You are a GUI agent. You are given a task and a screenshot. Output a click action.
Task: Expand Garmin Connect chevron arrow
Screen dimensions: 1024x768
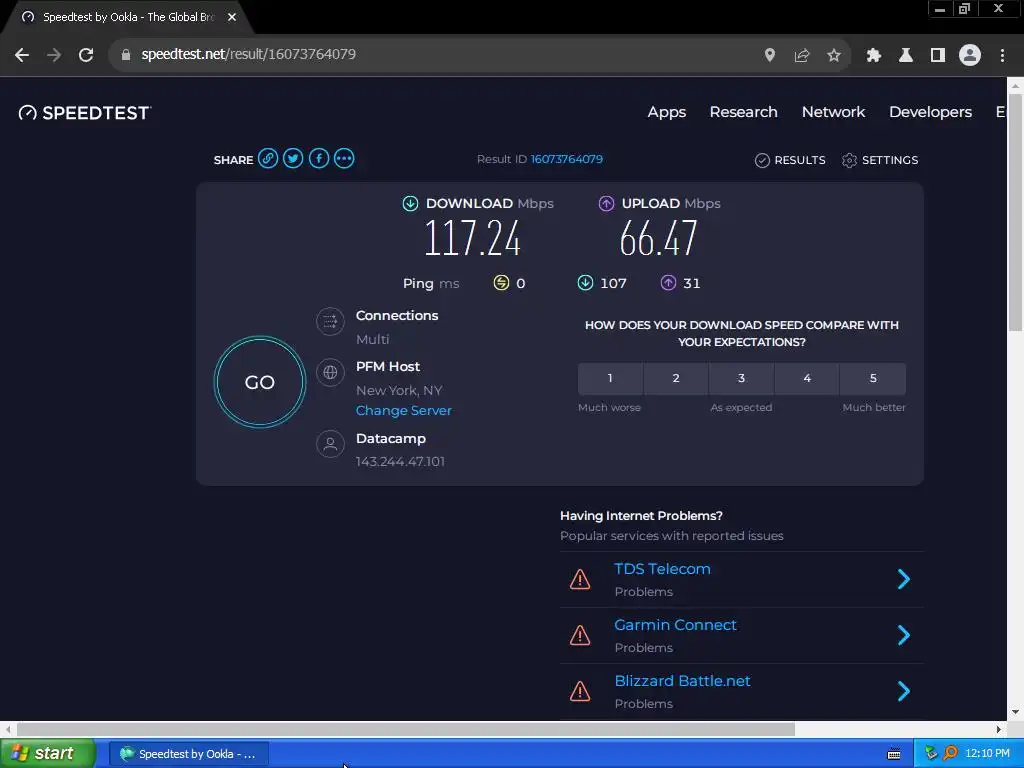pos(904,635)
